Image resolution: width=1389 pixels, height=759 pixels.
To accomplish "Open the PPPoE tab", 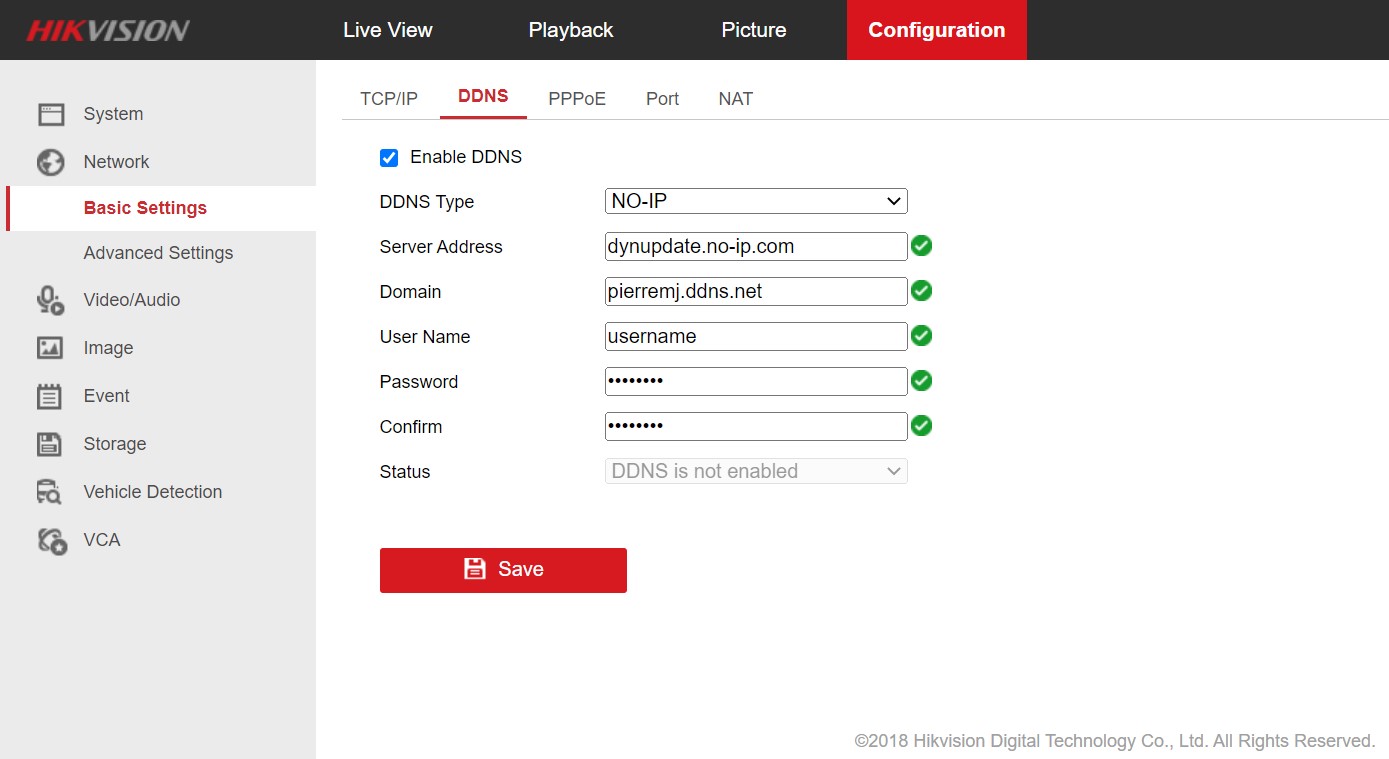I will click(x=577, y=99).
